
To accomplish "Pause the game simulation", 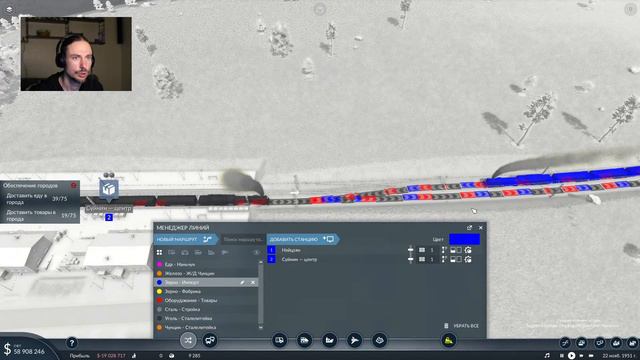I will (562, 356).
